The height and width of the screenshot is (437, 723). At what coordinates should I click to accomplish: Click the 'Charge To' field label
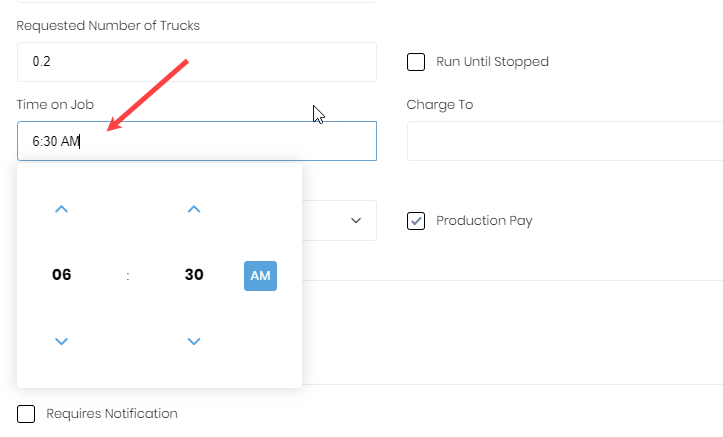[440, 104]
